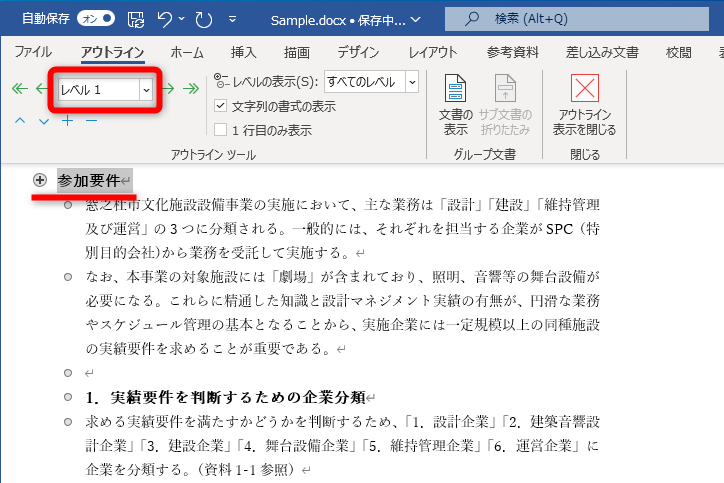Select bullet of paragraph starting 求める実績要件
Image resolution: width=724 pixels, height=483 pixels.
click(x=68, y=422)
